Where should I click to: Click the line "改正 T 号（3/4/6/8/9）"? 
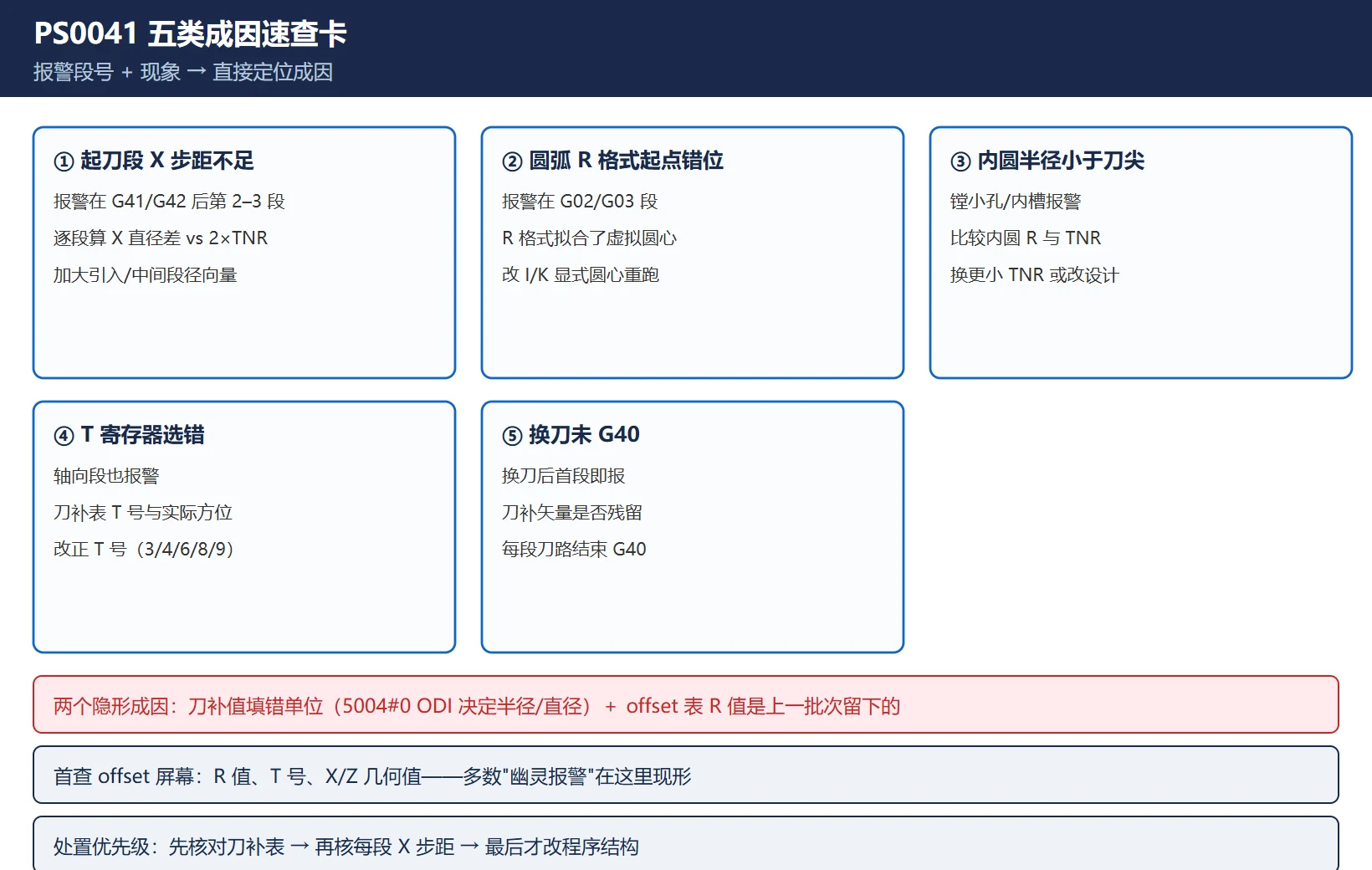click(x=144, y=550)
